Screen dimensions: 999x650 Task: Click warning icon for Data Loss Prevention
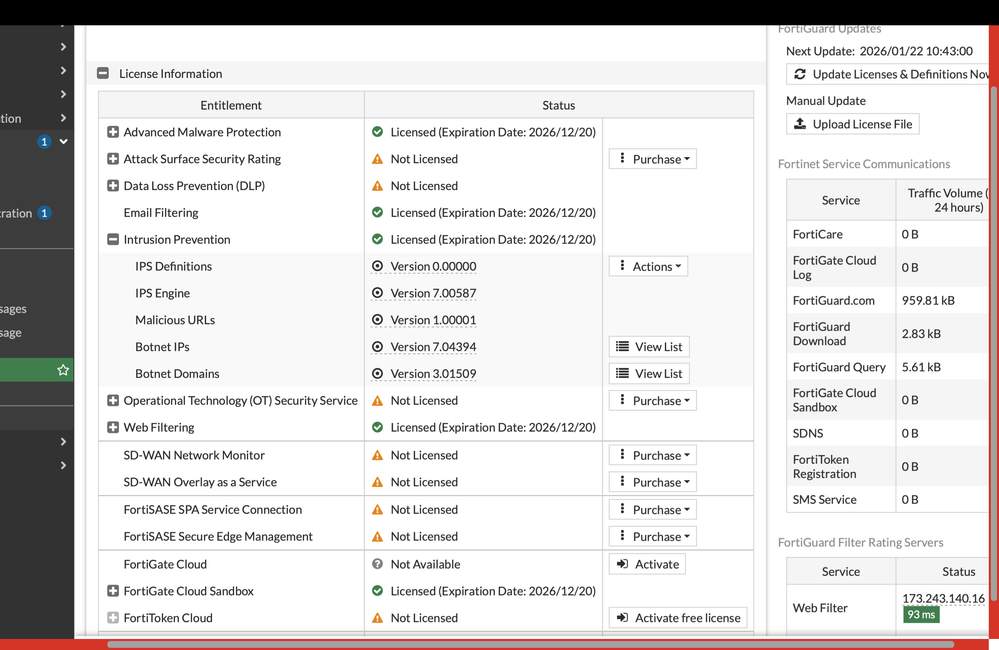377,185
